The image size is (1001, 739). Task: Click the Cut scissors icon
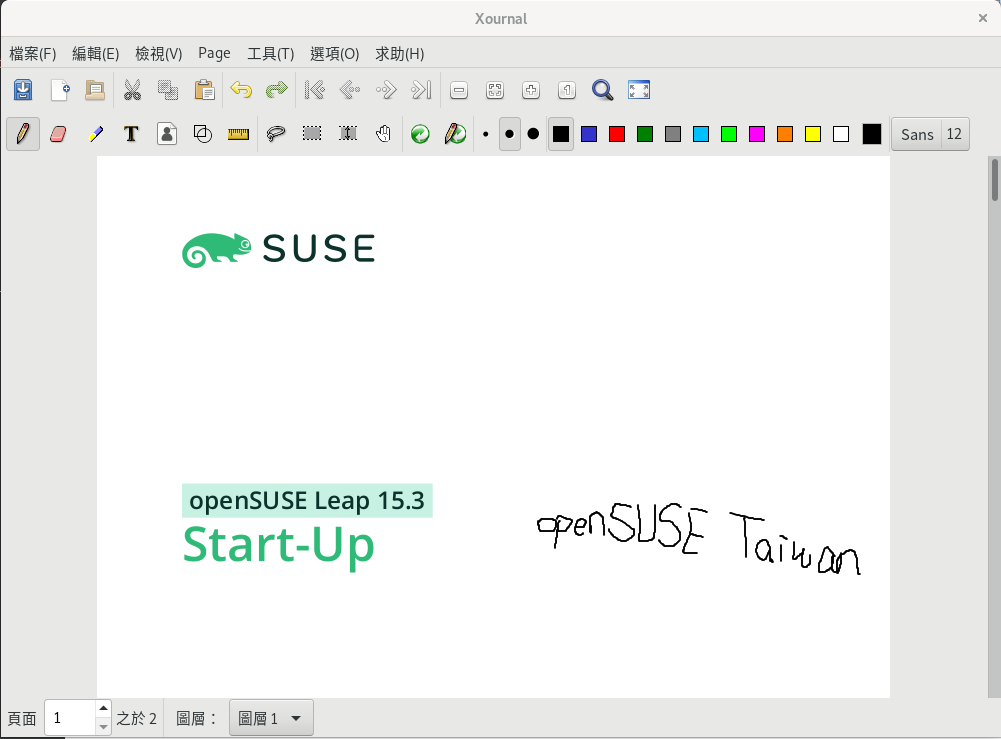[x=132, y=90]
